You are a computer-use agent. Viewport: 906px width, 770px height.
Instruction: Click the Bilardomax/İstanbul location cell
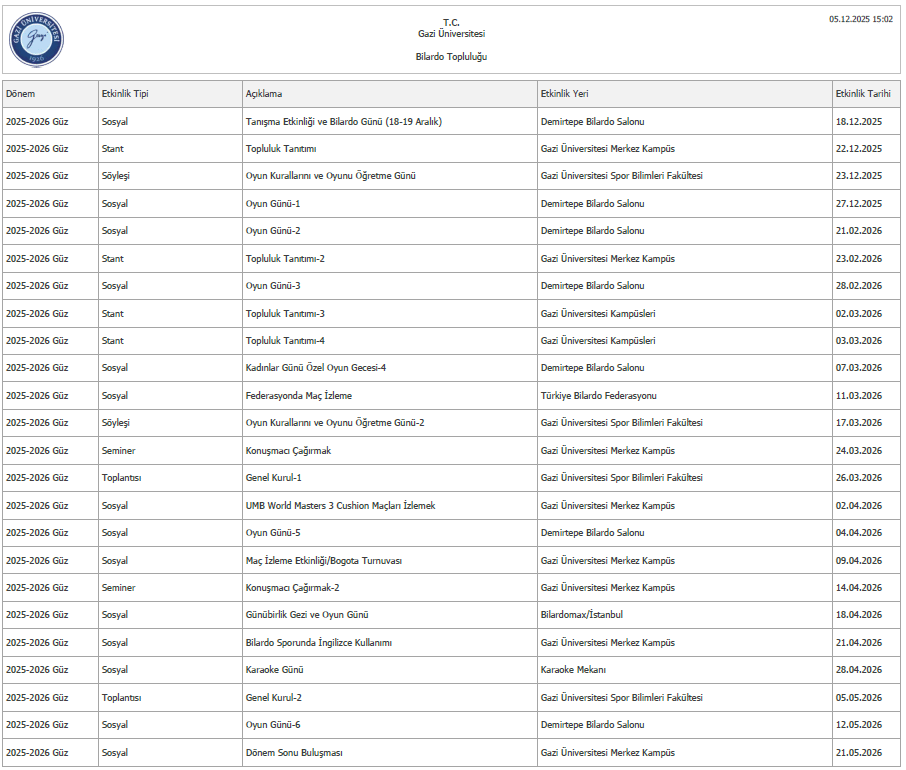[x=581, y=615]
